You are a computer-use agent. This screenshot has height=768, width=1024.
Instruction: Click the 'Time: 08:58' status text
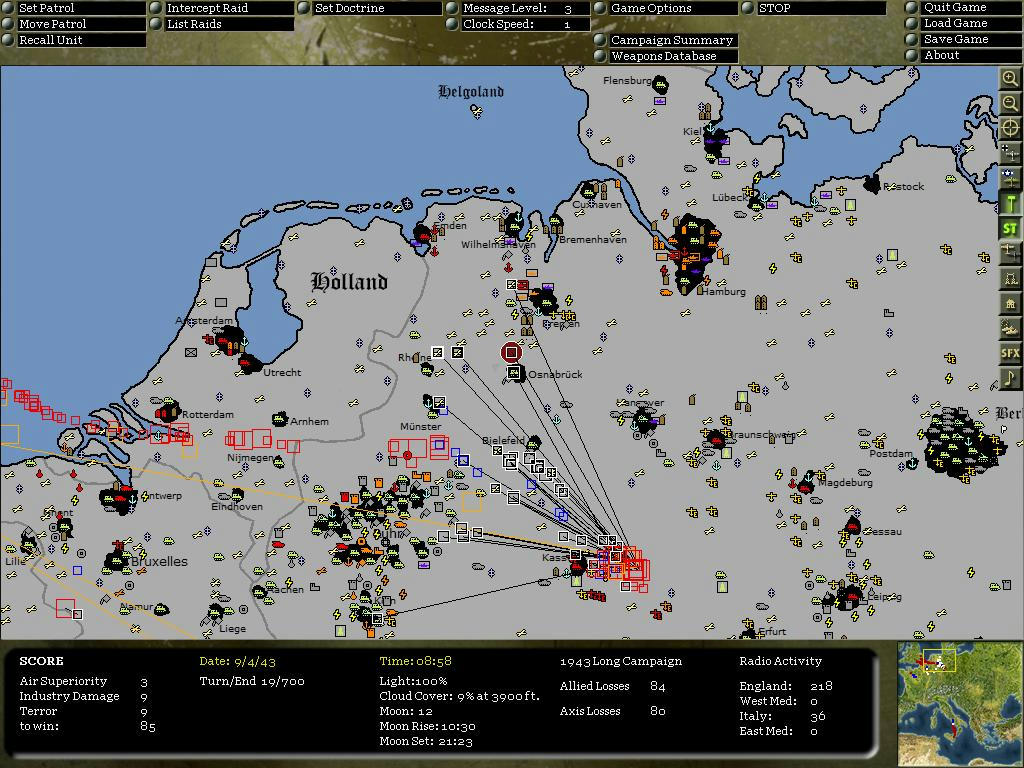pyautogui.click(x=415, y=661)
